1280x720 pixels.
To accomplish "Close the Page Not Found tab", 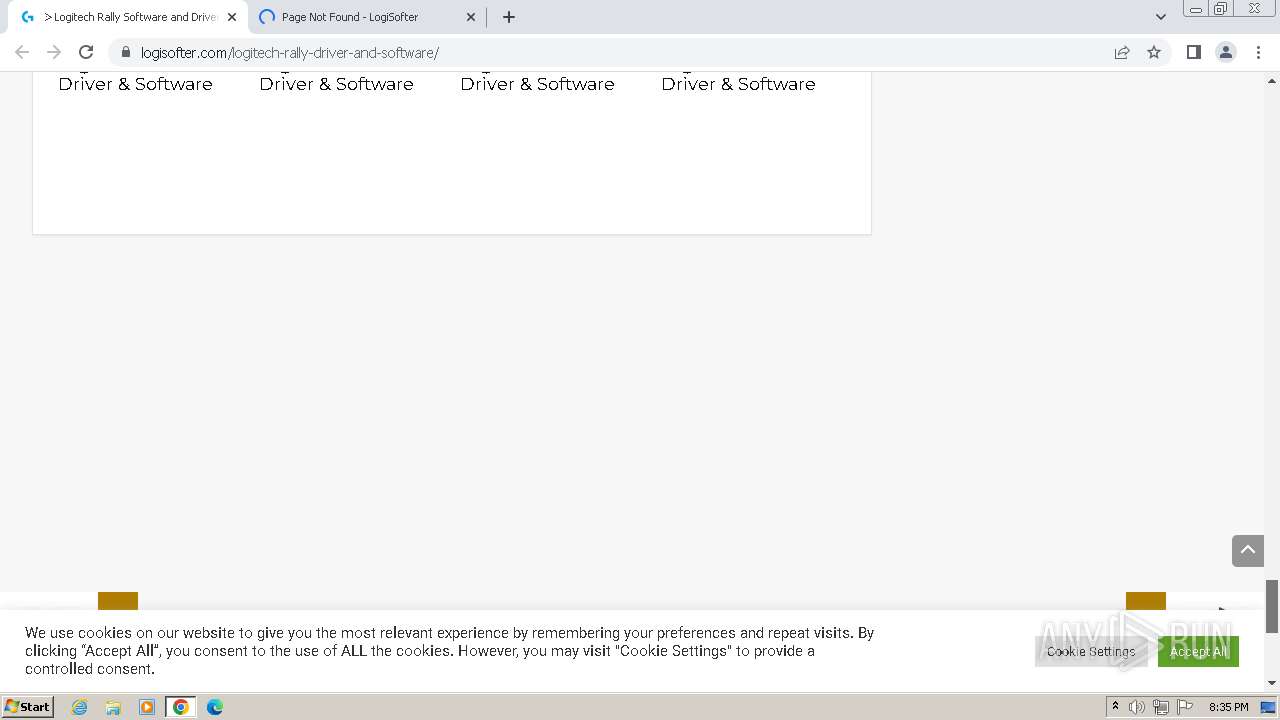I will tap(471, 17).
